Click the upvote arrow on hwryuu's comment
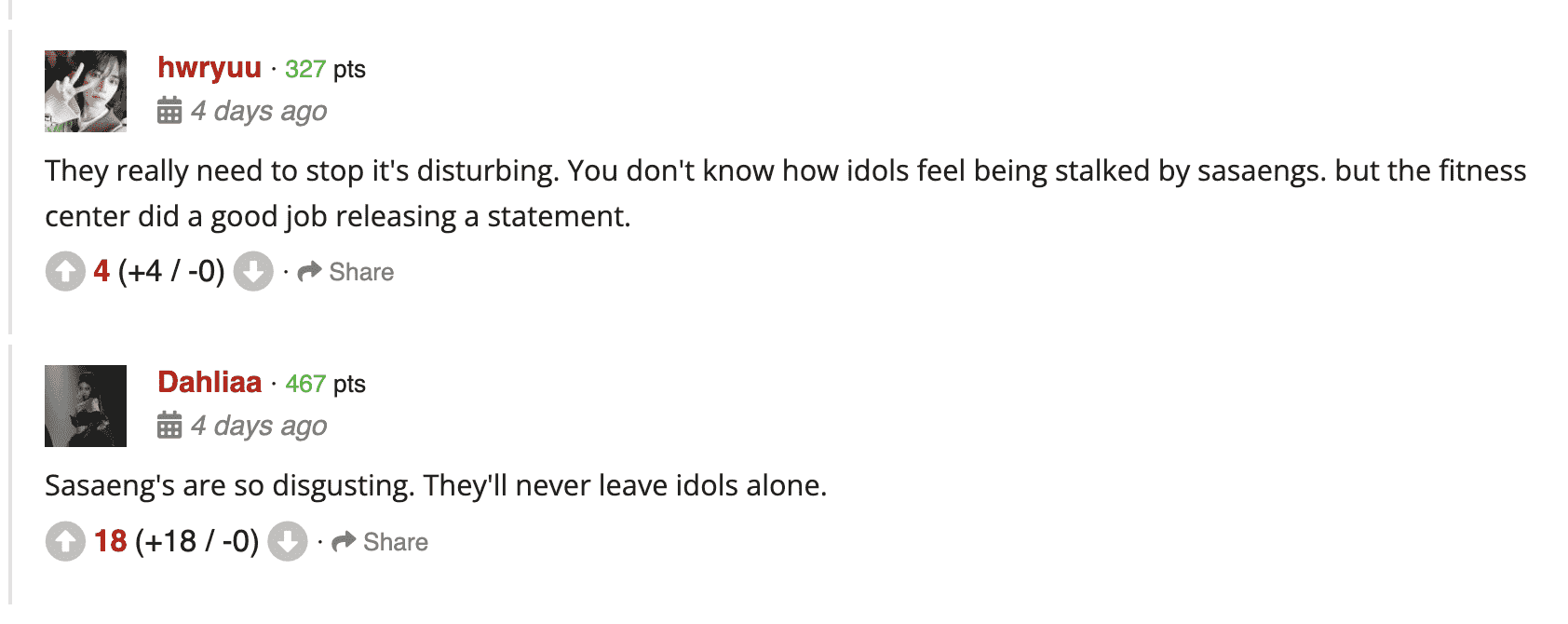The width and height of the screenshot is (1568, 624). [64, 271]
